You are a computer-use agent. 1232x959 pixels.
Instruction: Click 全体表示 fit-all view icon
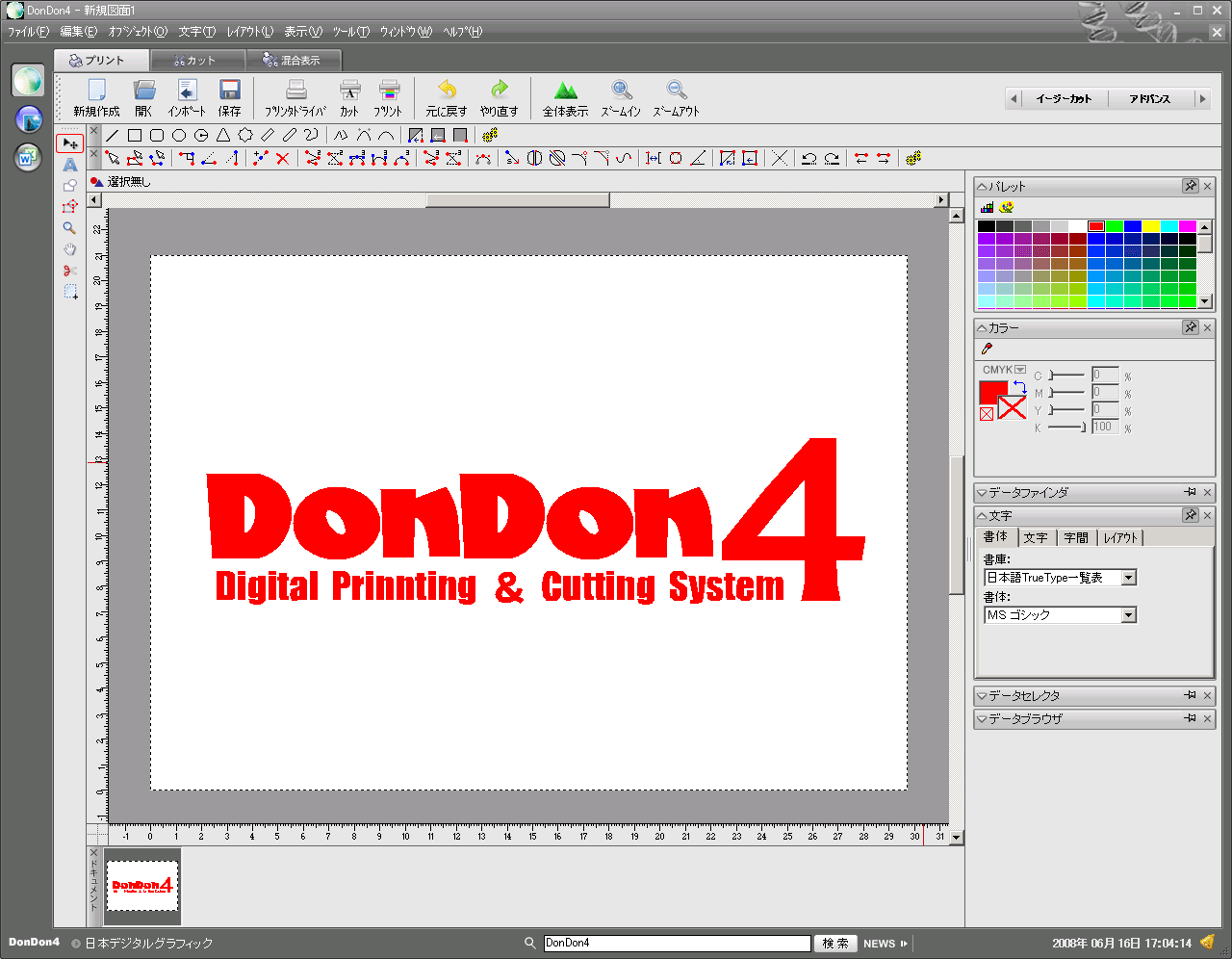point(565,97)
